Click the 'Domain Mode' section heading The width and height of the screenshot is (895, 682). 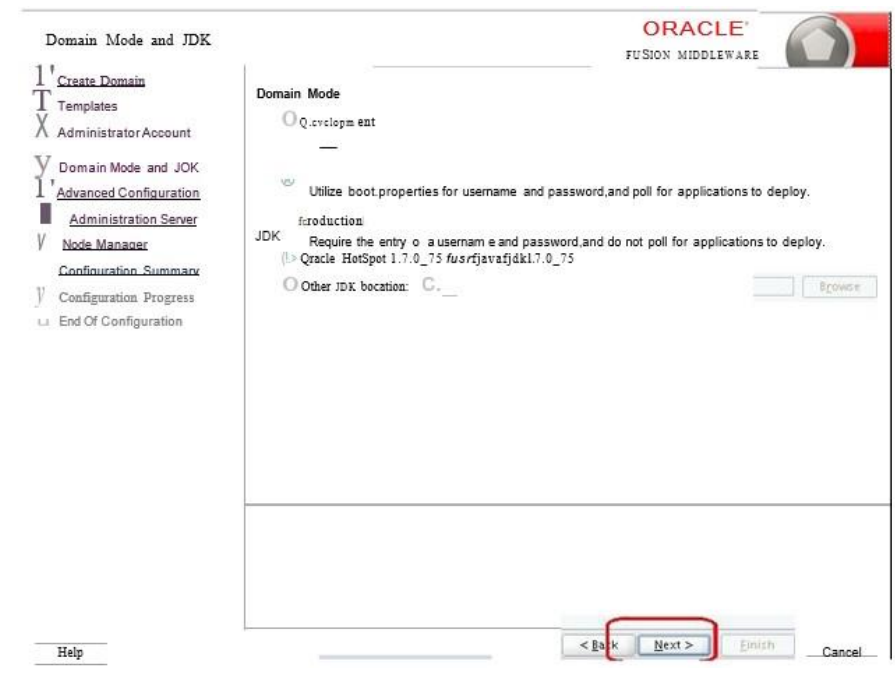298,94
